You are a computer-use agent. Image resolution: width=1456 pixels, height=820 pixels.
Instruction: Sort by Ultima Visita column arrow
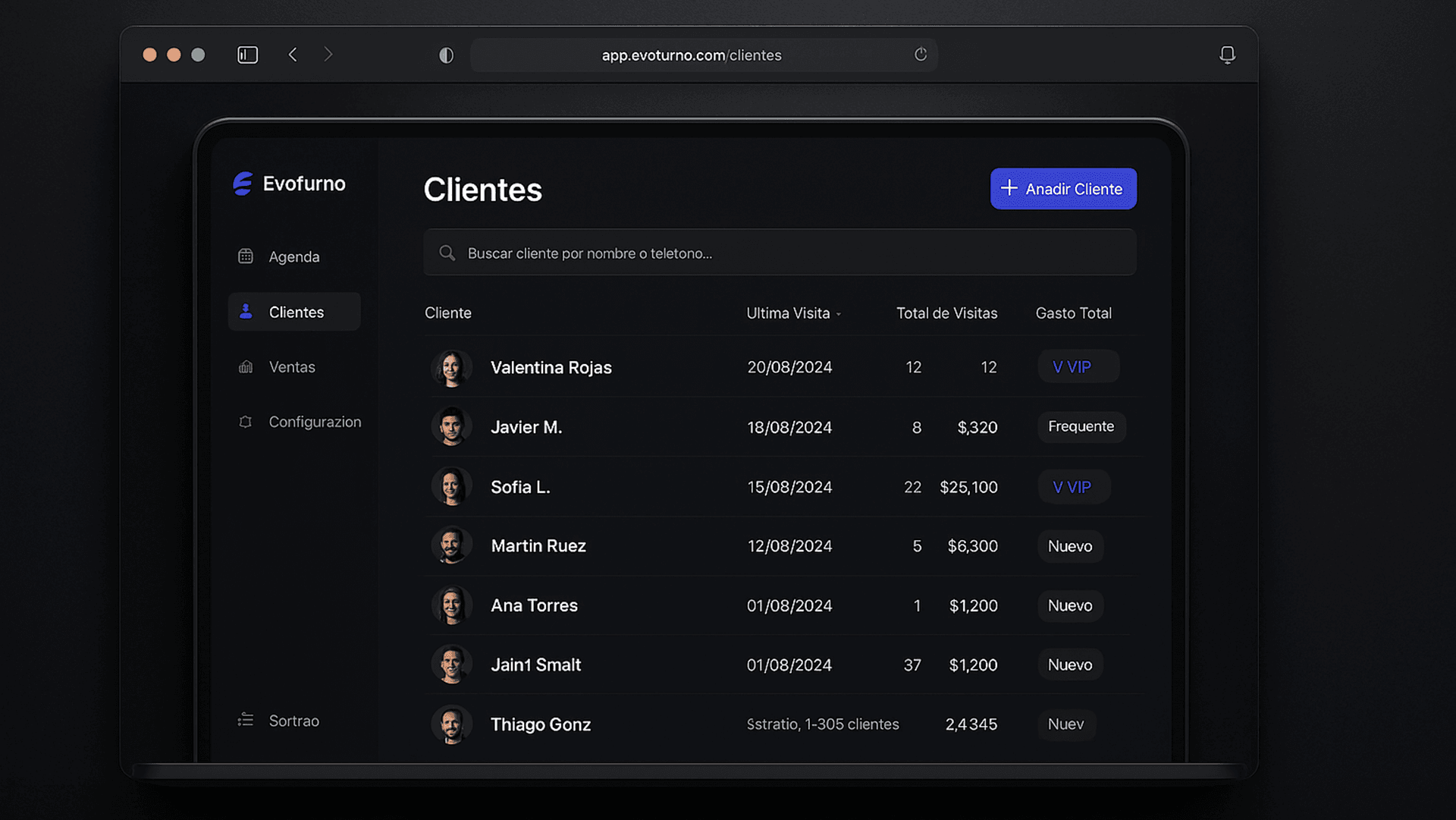click(x=839, y=314)
